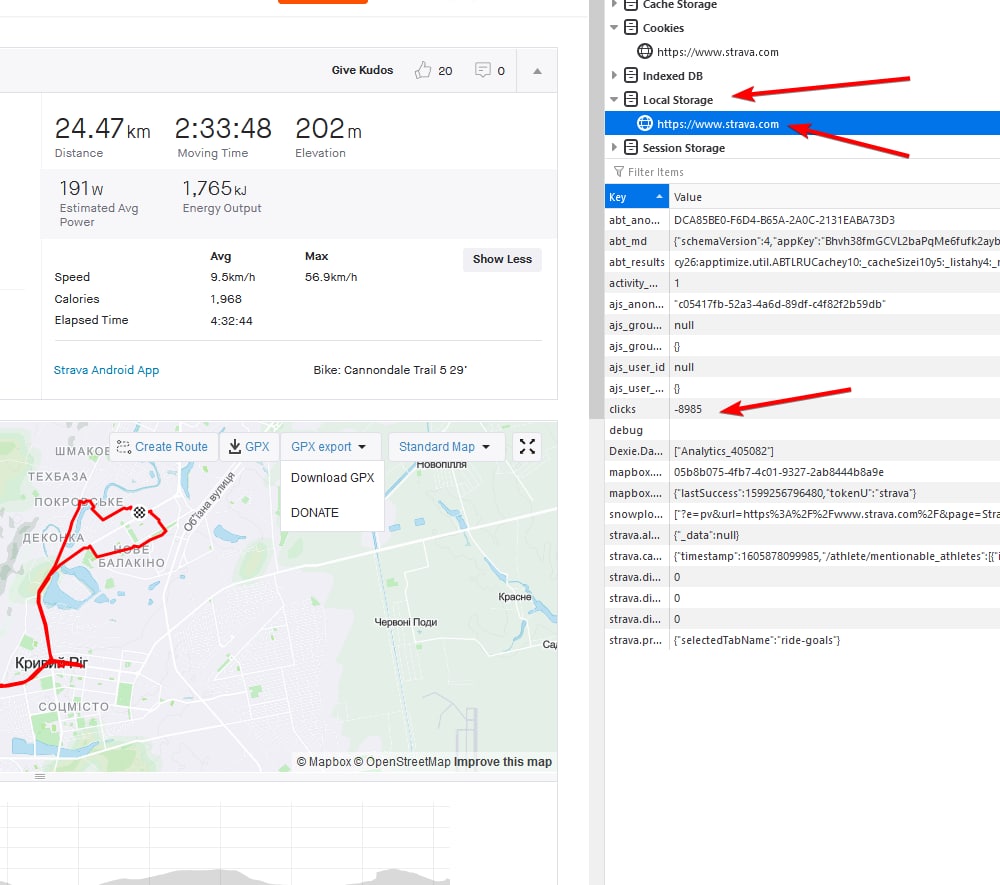Select the snowplo... key row
This screenshot has width=1000, height=885.
(636, 515)
